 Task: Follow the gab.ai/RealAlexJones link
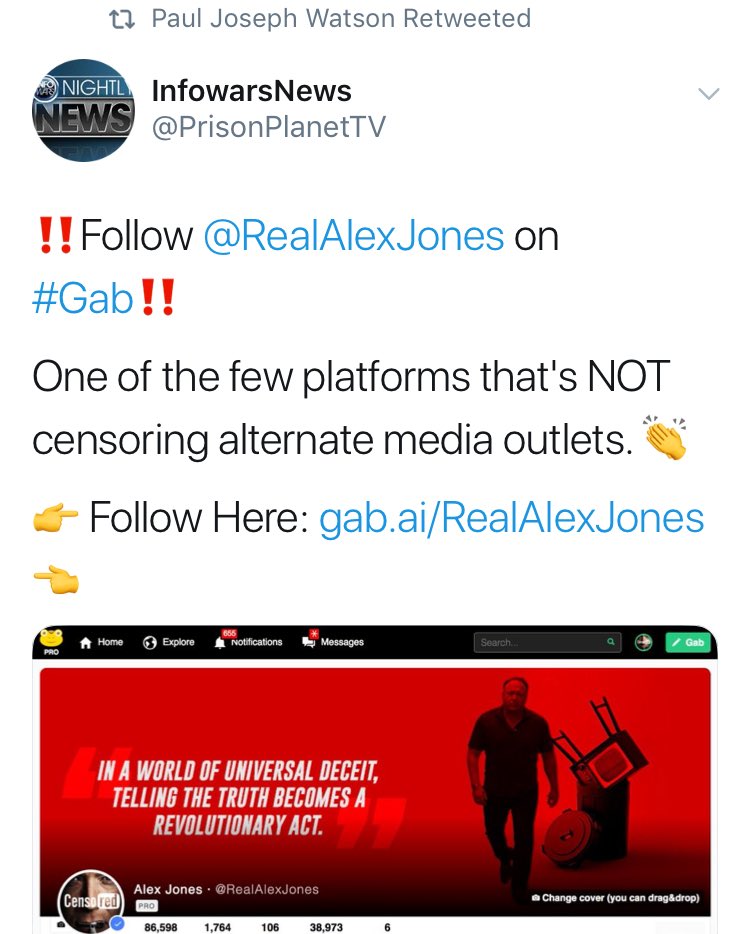[512, 518]
